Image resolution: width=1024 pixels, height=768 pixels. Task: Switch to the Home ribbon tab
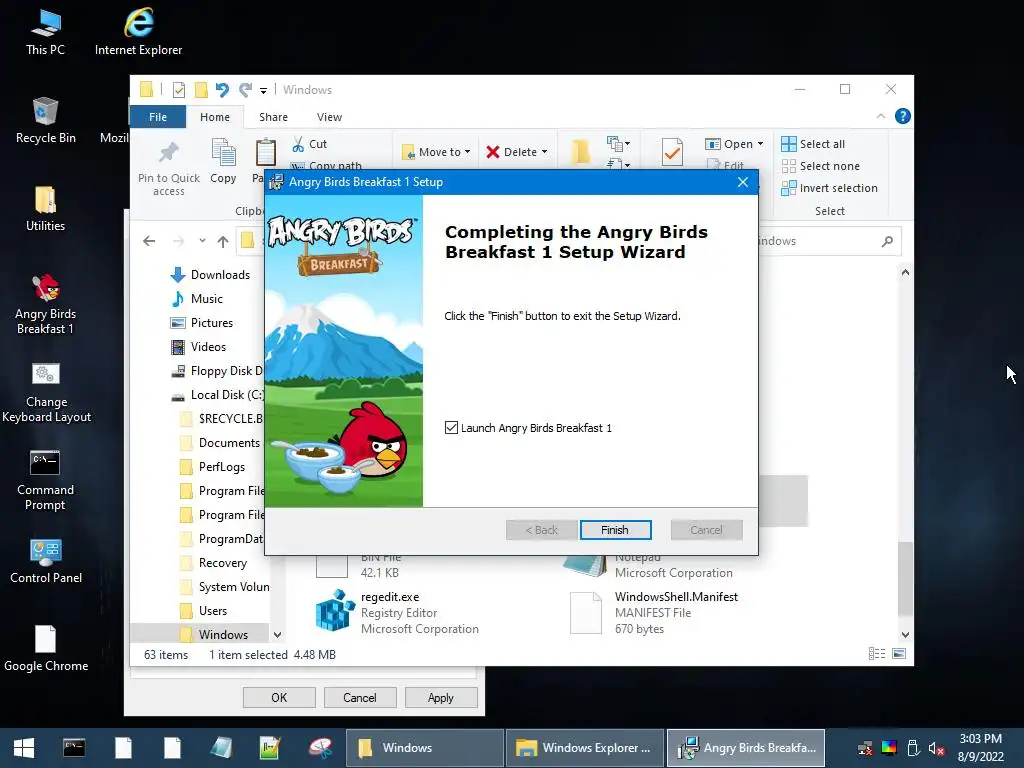pos(215,117)
